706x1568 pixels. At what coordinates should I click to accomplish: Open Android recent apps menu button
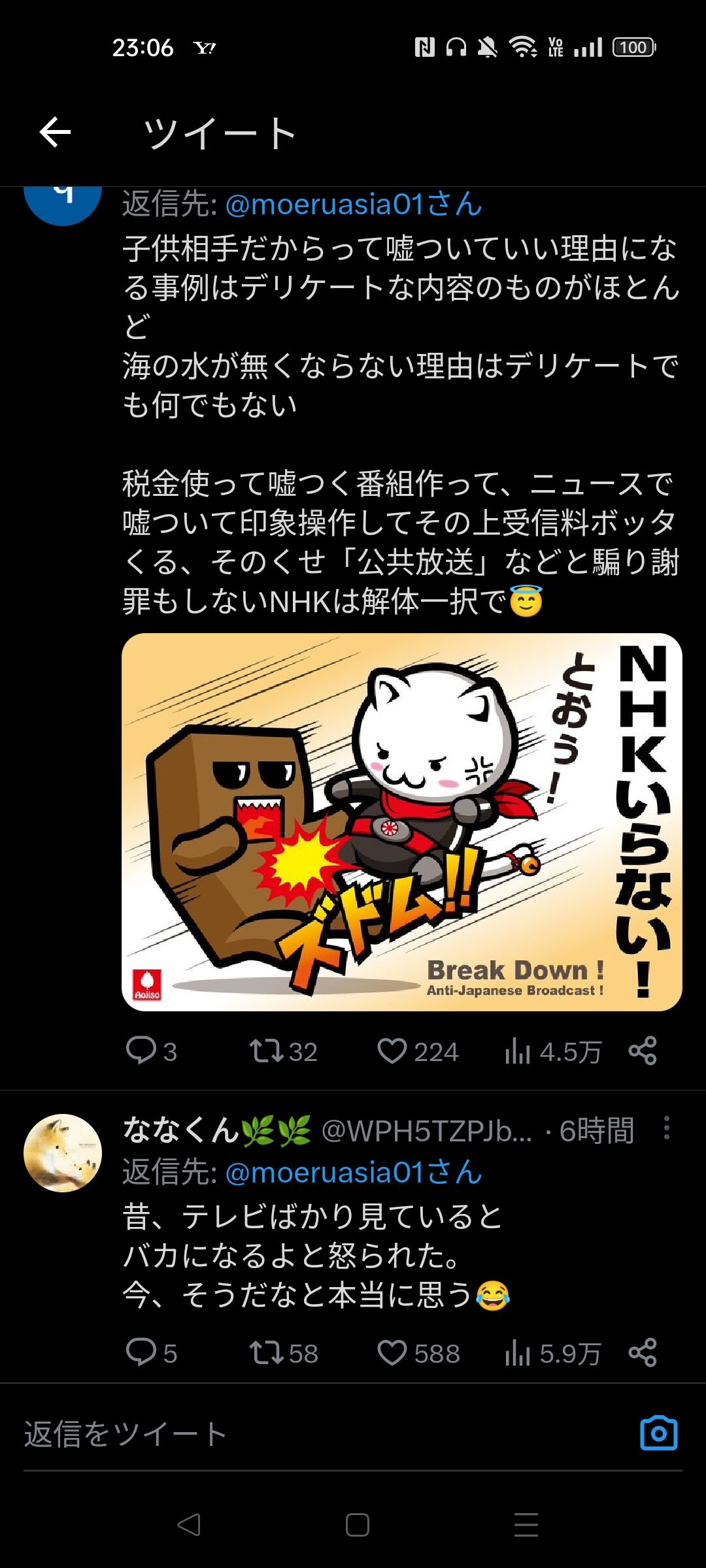pos(526,1525)
